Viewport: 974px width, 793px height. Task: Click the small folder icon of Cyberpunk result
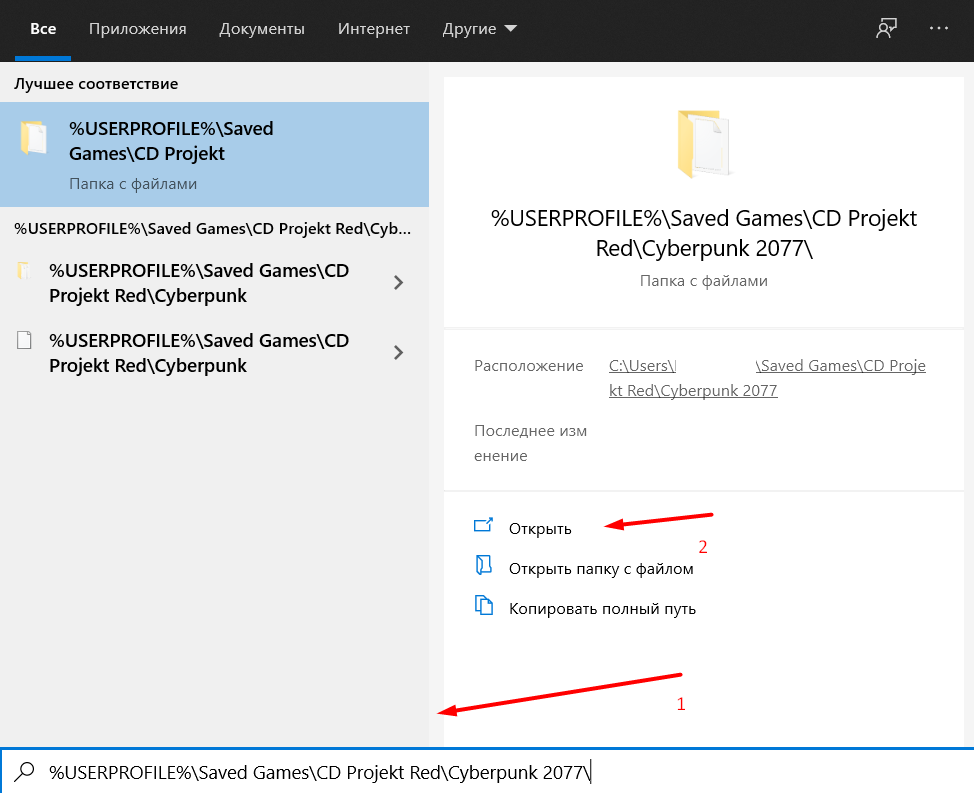[x=24, y=271]
